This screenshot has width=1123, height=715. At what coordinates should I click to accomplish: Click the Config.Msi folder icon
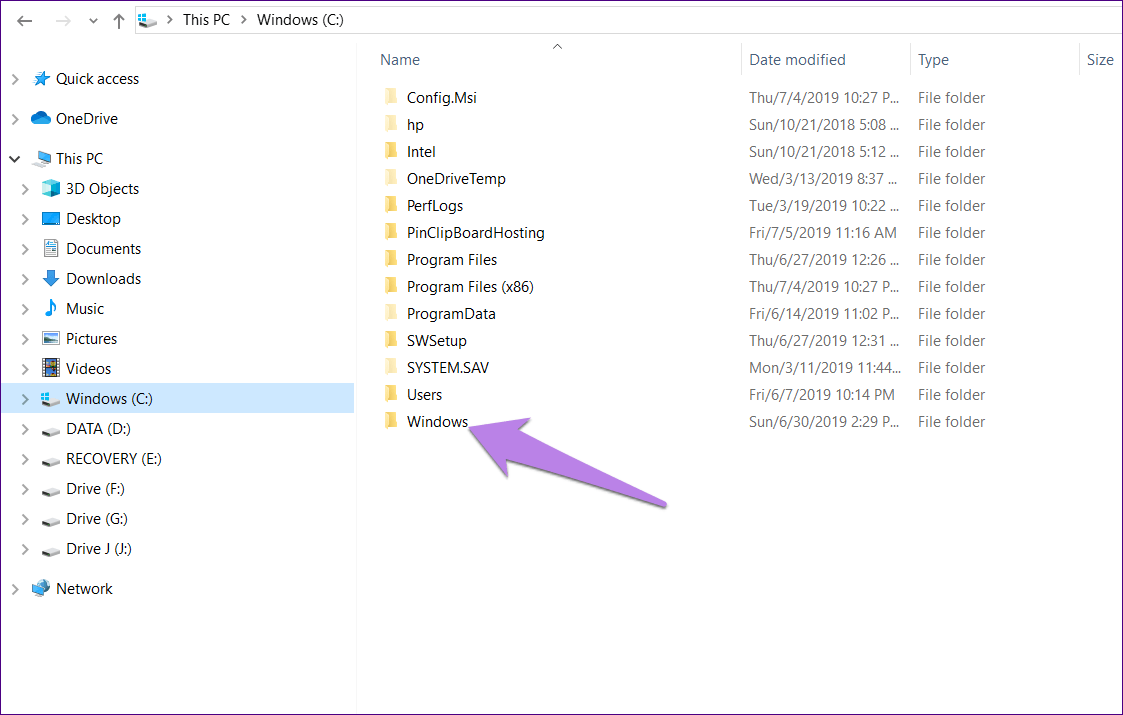[391, 97]
